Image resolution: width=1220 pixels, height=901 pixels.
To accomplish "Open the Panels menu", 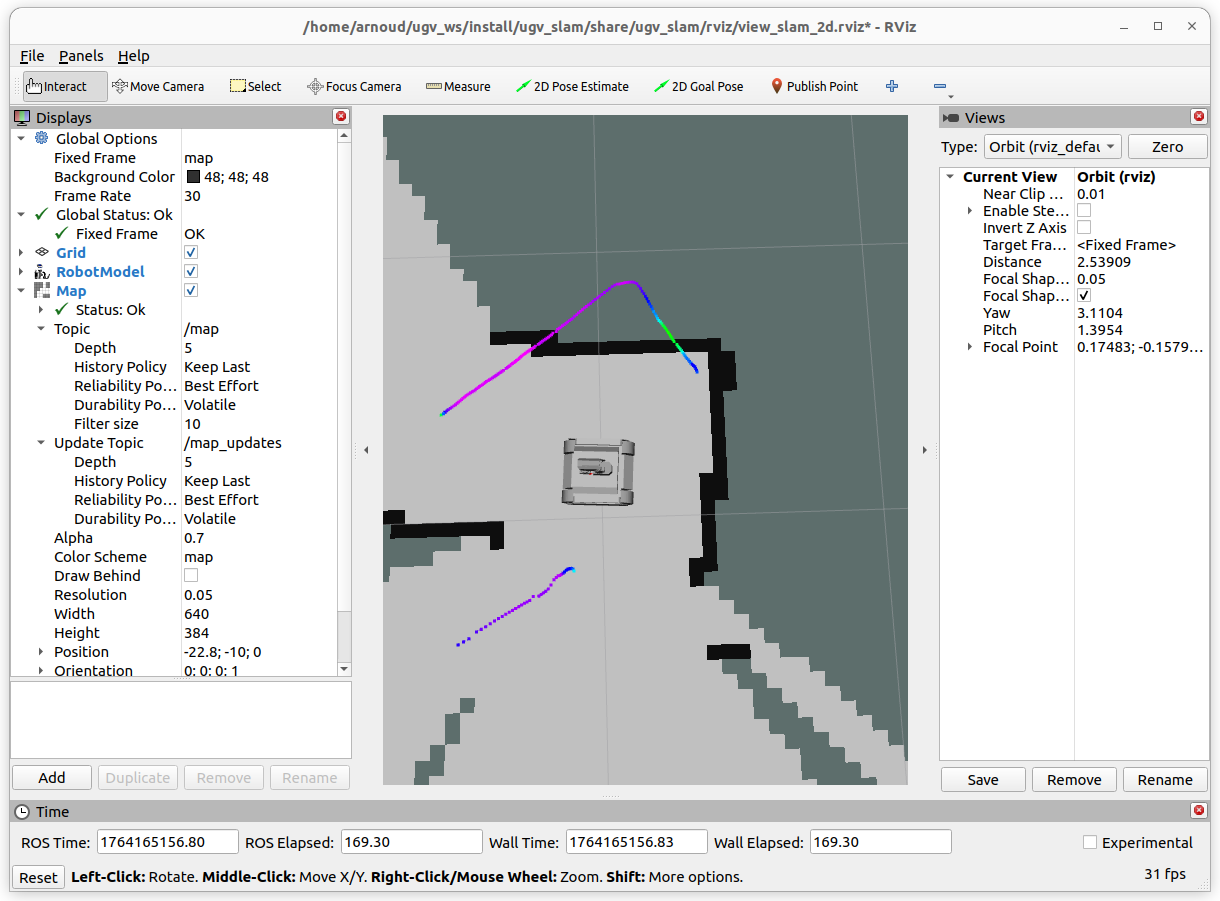I will pyautogui.click(x=80, y=56).
